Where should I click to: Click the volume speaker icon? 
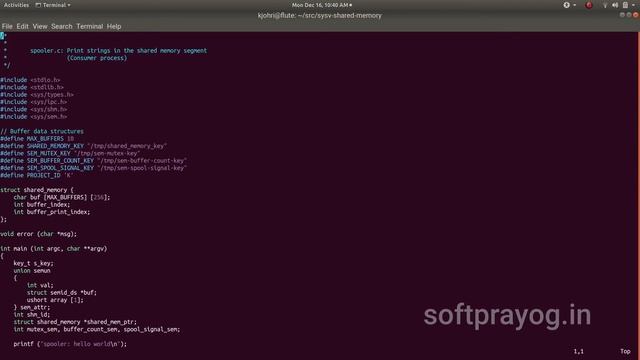pos(615,5)
